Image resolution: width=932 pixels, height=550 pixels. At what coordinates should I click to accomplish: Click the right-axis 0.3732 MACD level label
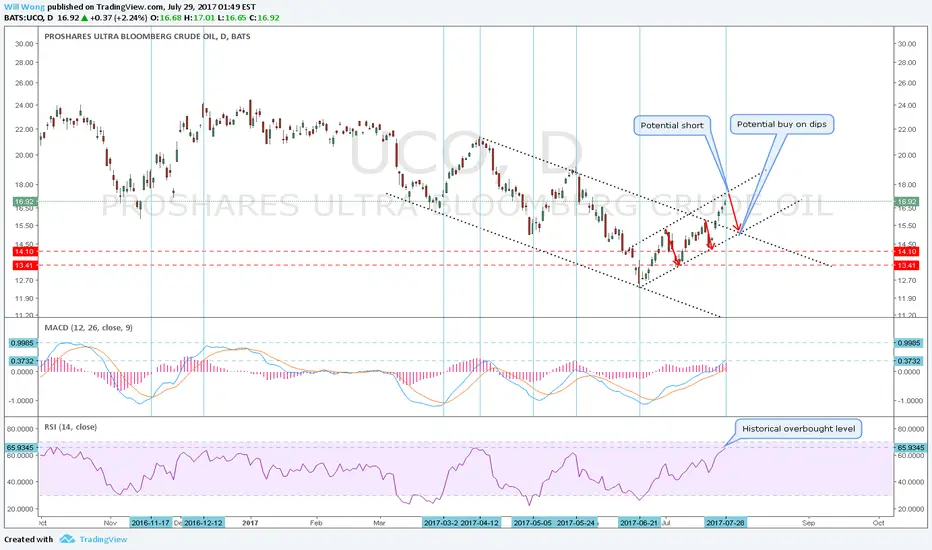(x=909, y=361)
